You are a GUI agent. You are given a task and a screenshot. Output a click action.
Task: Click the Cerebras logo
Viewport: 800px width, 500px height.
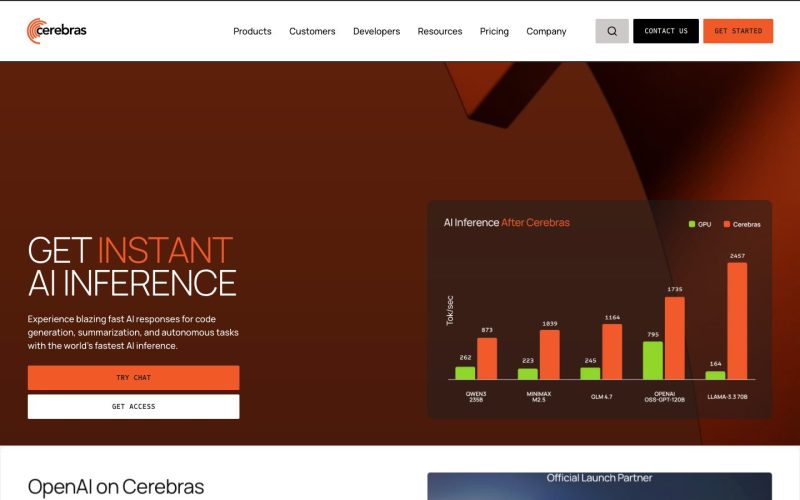pos(57,31)
